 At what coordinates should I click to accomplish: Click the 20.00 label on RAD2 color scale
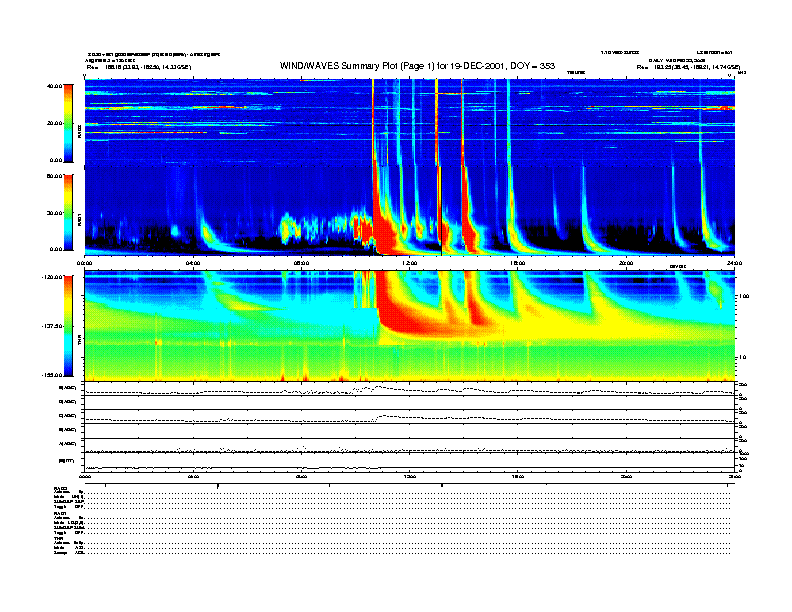[54, 123]
